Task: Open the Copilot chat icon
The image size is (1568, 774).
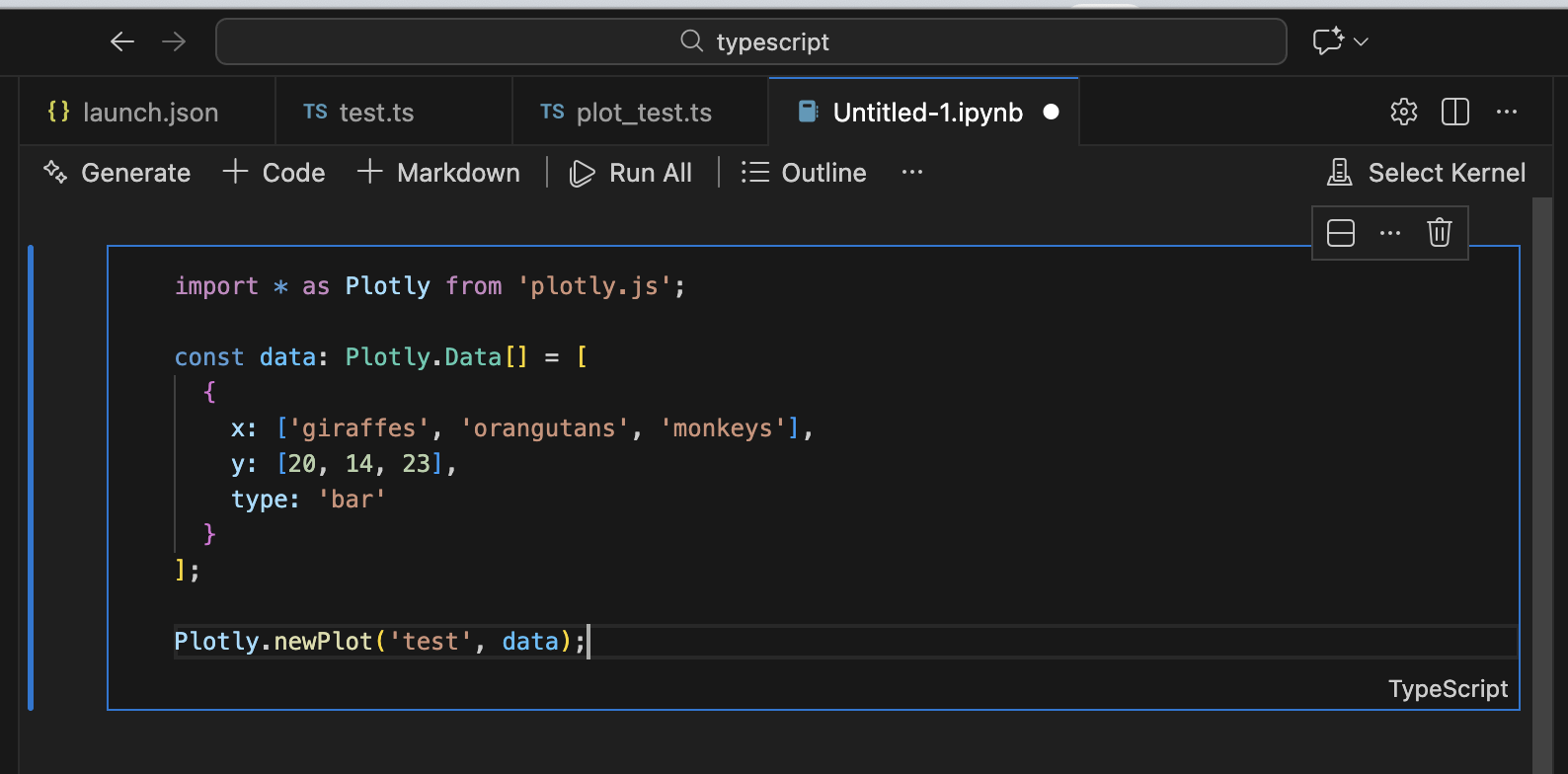Action: pyautogui.click(x=1328, y=41)
